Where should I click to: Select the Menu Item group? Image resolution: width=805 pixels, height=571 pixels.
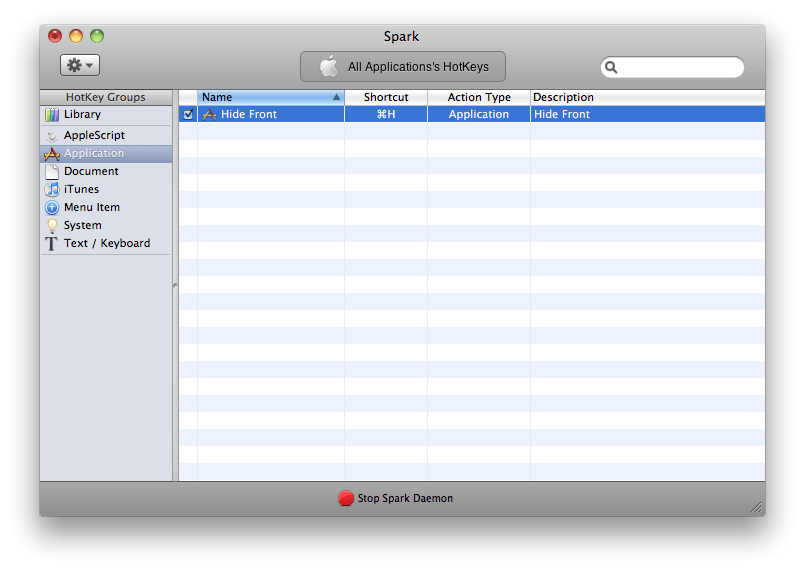pos(106,207)
